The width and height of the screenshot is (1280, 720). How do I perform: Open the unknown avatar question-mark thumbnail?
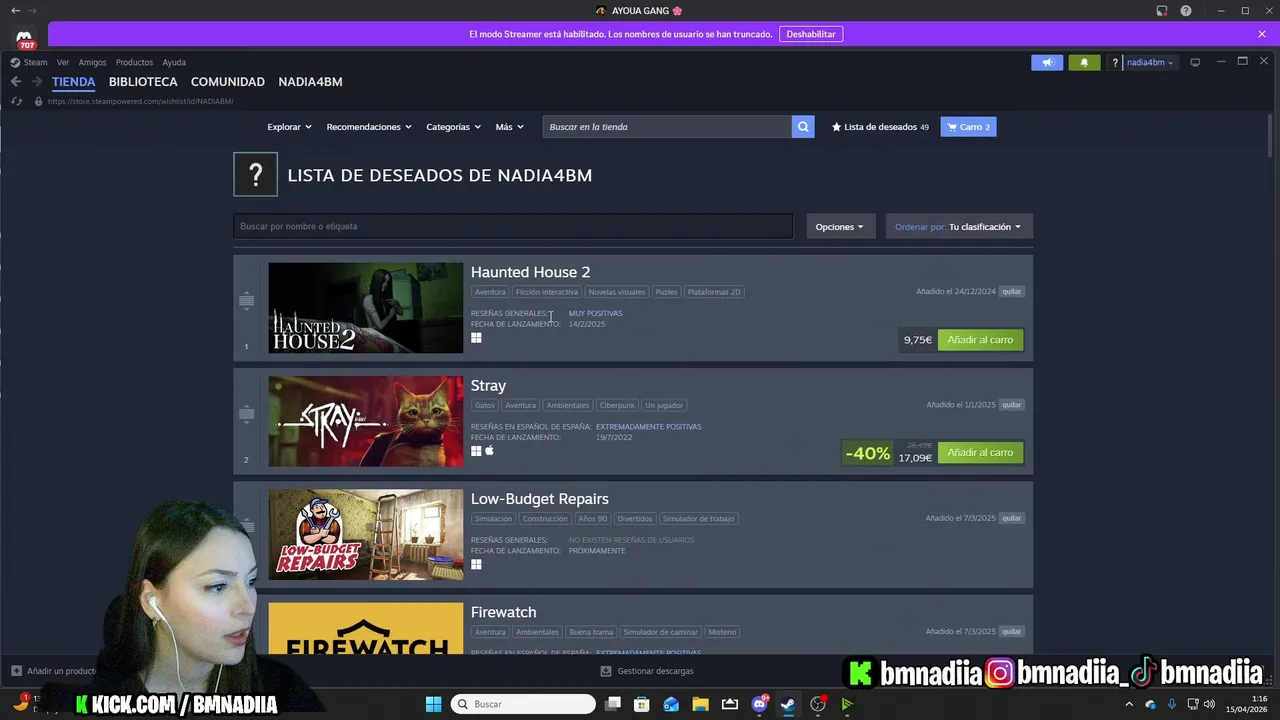255,175
